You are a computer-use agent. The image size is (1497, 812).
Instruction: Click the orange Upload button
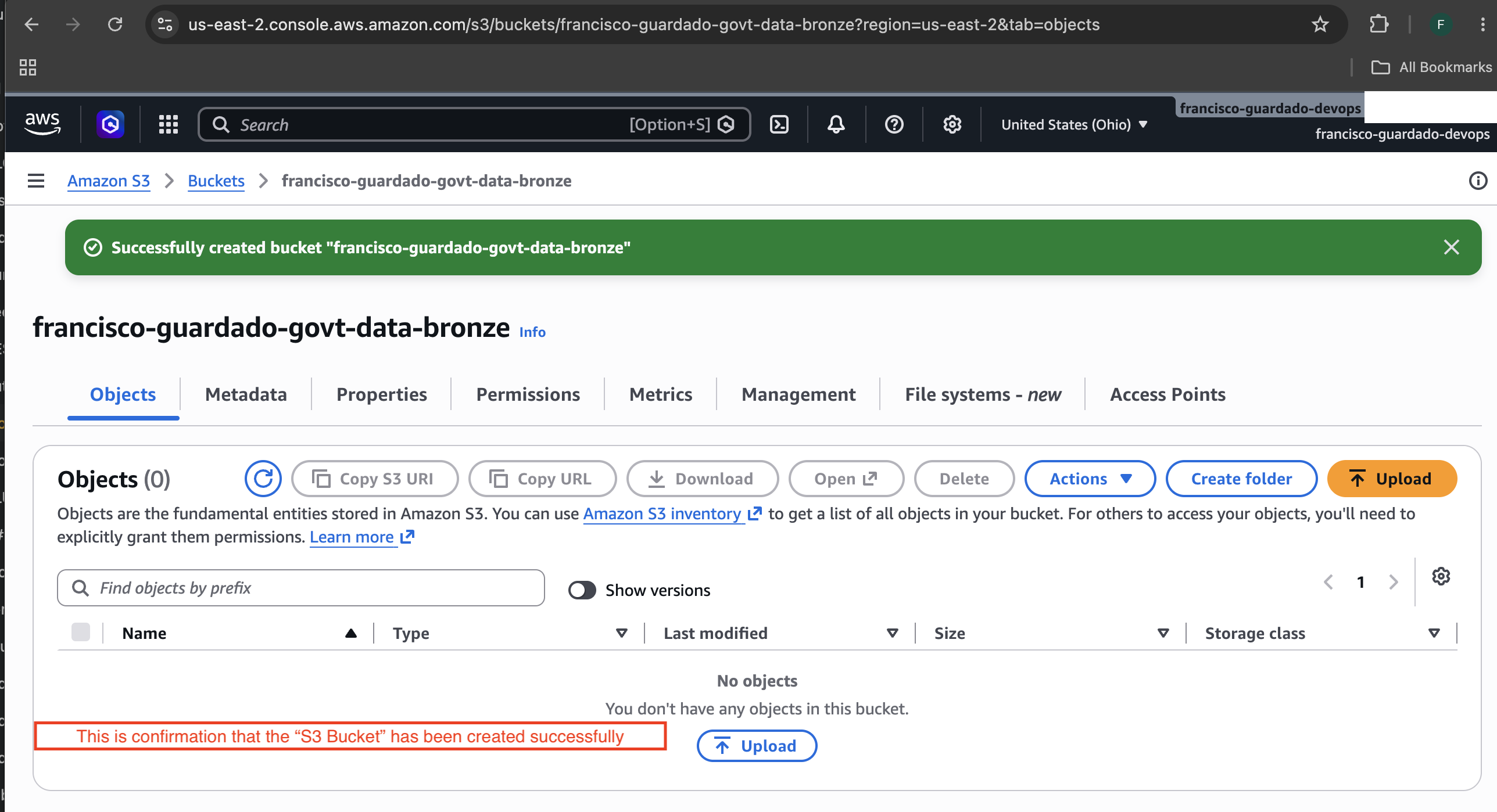point(1392,479)
